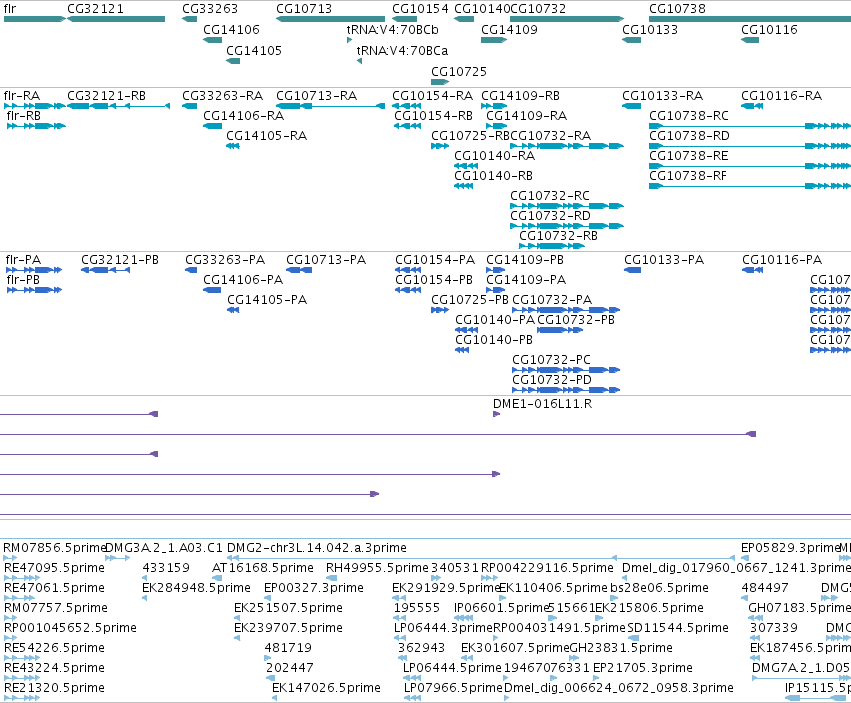
Task: Select the CG10116-RA transcript label
Action: tap(782, 96)
